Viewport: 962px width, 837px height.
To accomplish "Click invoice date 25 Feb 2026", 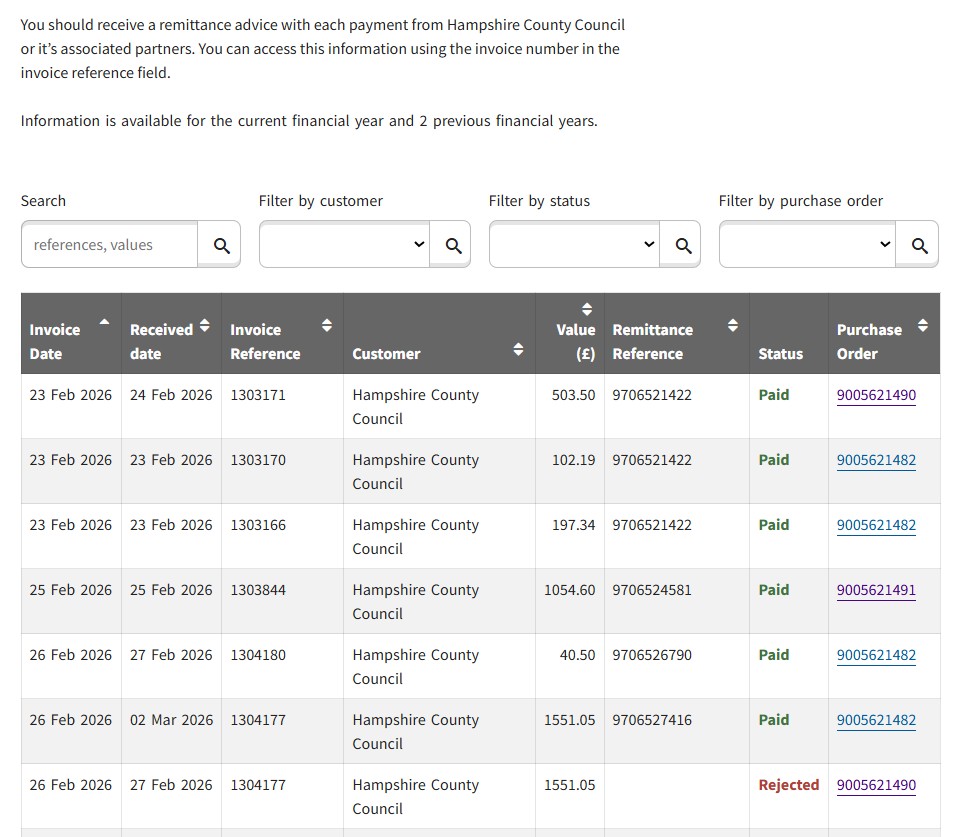I will tap(71, 590).
